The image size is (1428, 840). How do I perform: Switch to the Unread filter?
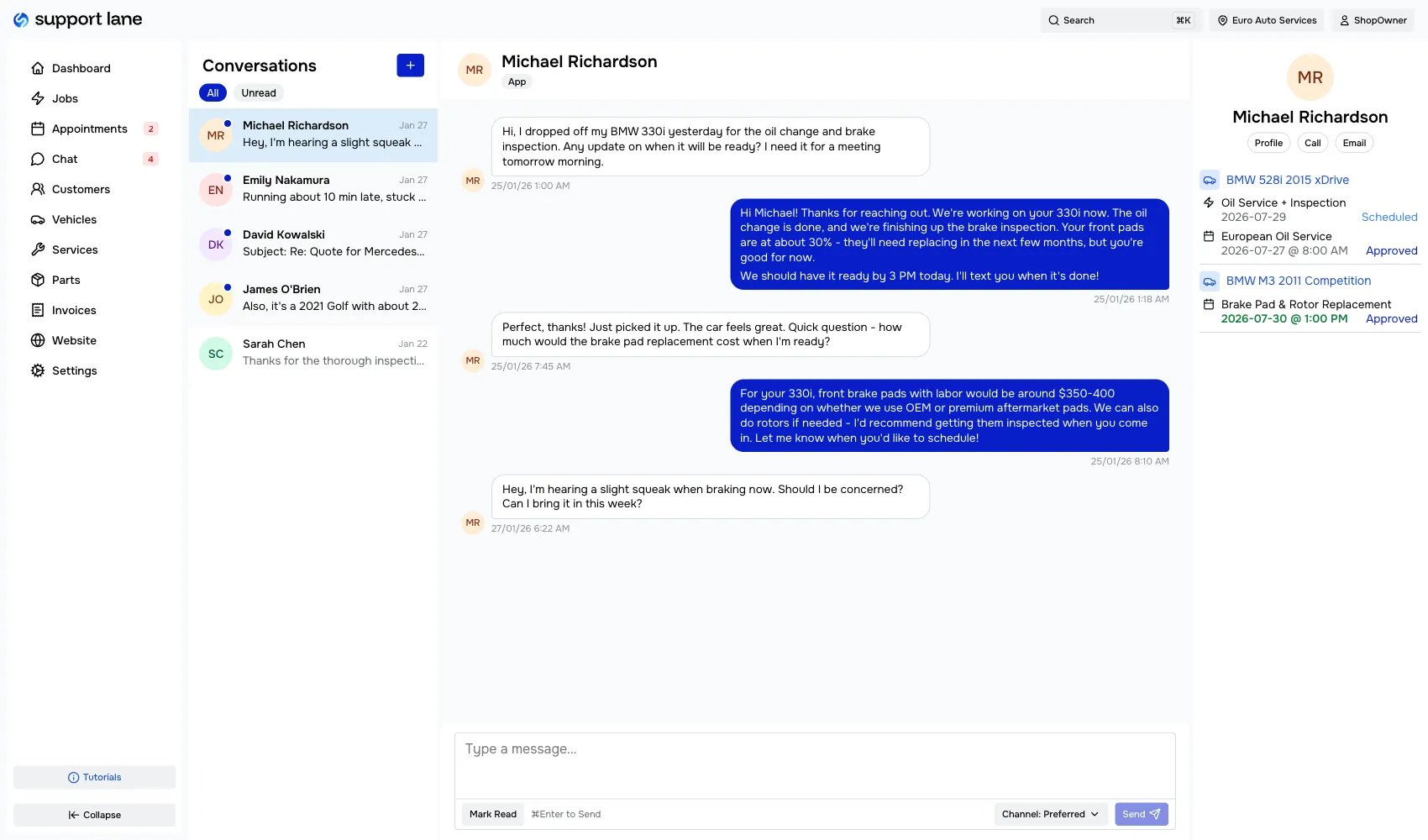tap(259, 93)
